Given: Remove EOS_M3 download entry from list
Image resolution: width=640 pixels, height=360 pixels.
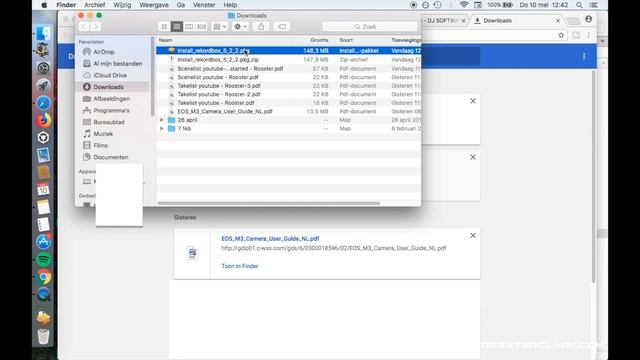Looking at the screenshot, I should pos(473,236).
